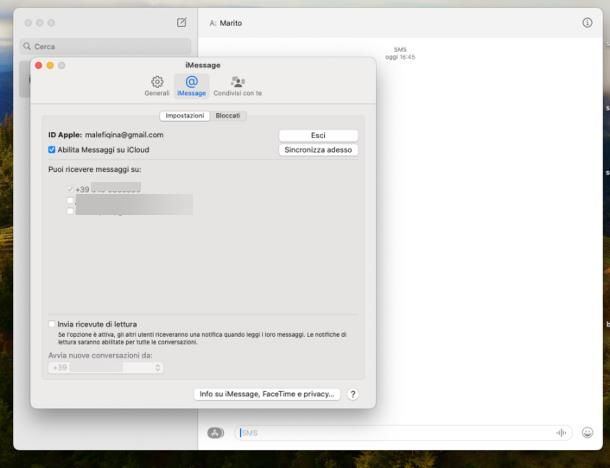Close the iMessage preferences window
610x468 pixels.
tap(39, 65)
